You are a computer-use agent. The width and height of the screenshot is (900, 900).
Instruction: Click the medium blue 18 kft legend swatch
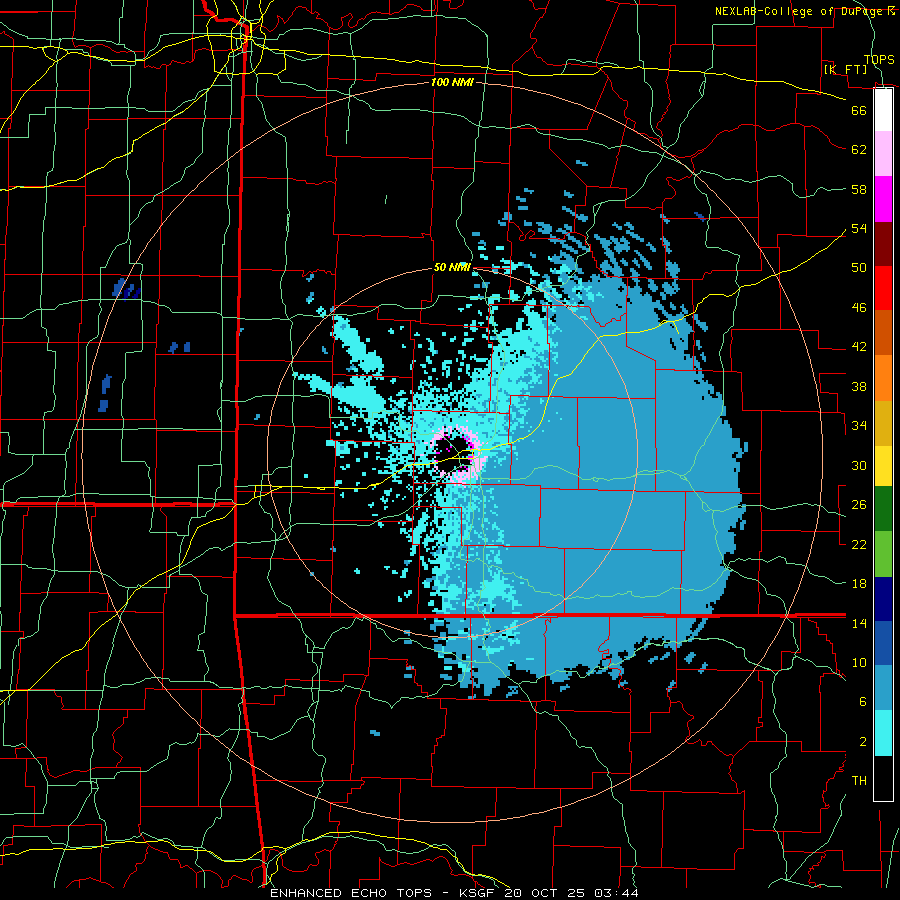point(883,643)
